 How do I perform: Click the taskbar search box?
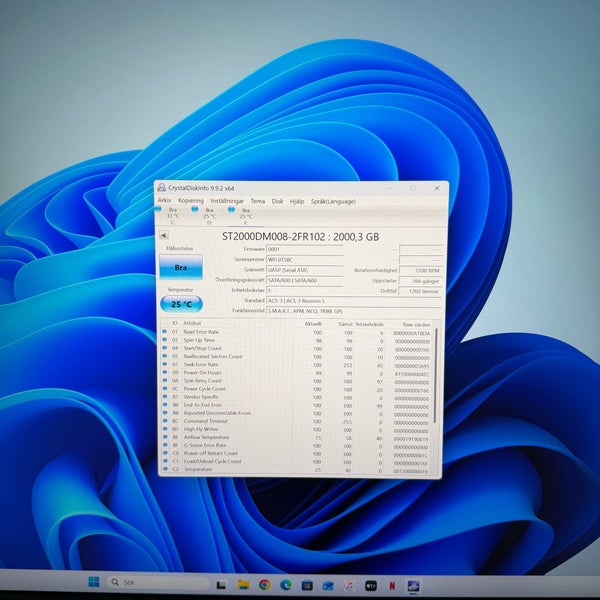tap(158, 582)
